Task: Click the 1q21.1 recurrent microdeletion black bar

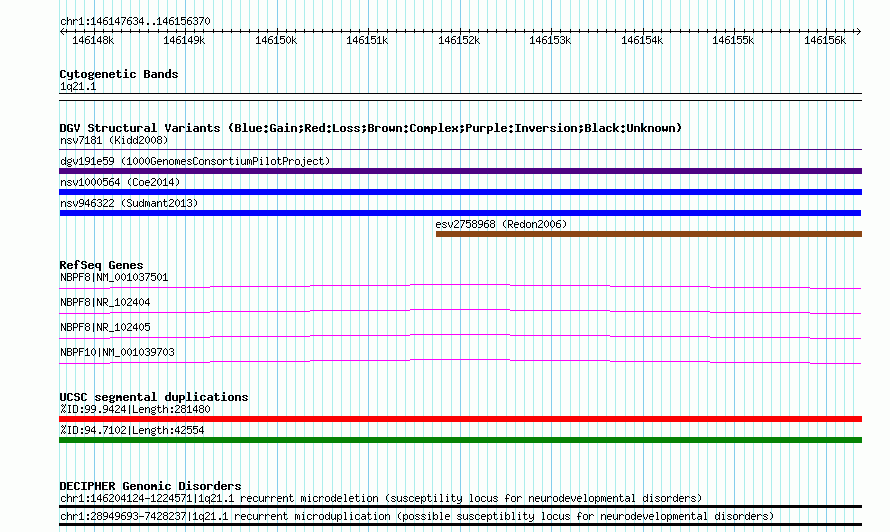Action: point(460,506)
